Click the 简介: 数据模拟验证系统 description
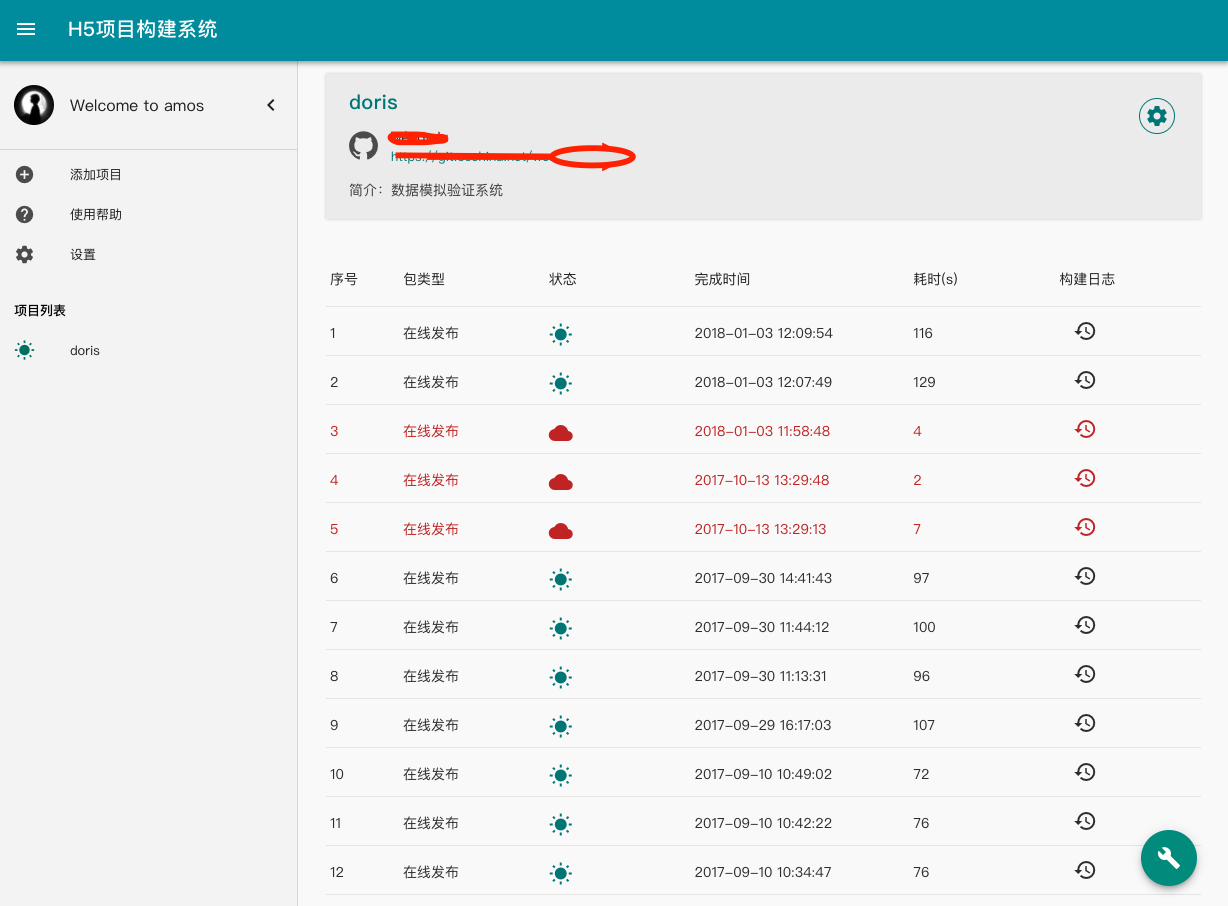This screenshot has height=906, width=1228. [x=426, y=190]
